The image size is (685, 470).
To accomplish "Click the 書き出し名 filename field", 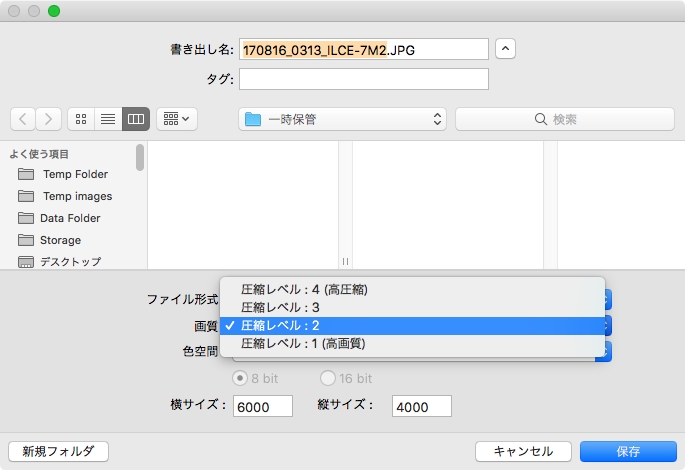I will (363, 49).
